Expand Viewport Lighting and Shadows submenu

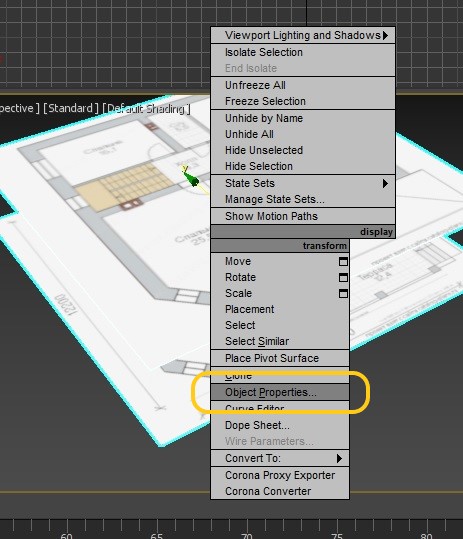point(303,35)
